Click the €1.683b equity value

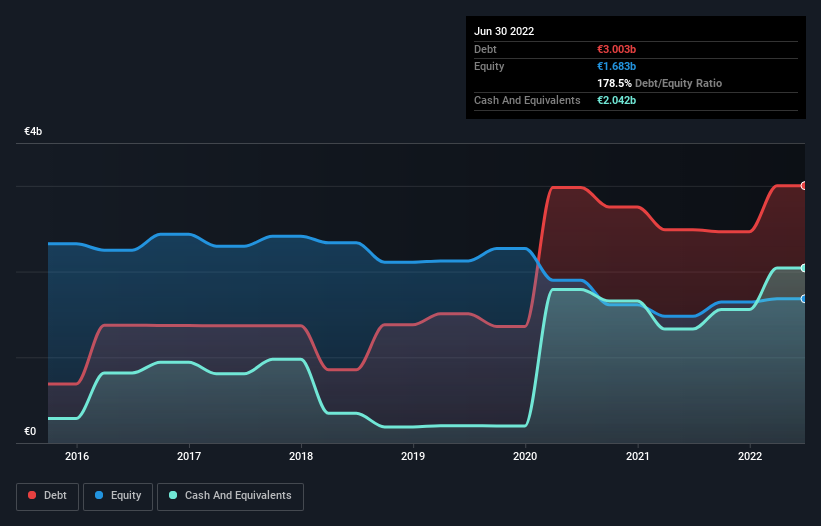(616, 66)
